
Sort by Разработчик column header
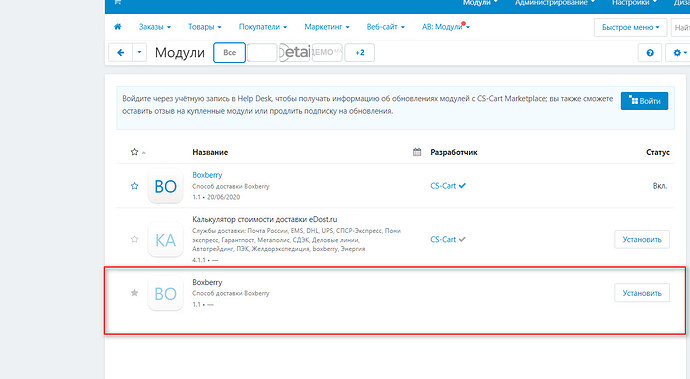[x=454, y=152]
